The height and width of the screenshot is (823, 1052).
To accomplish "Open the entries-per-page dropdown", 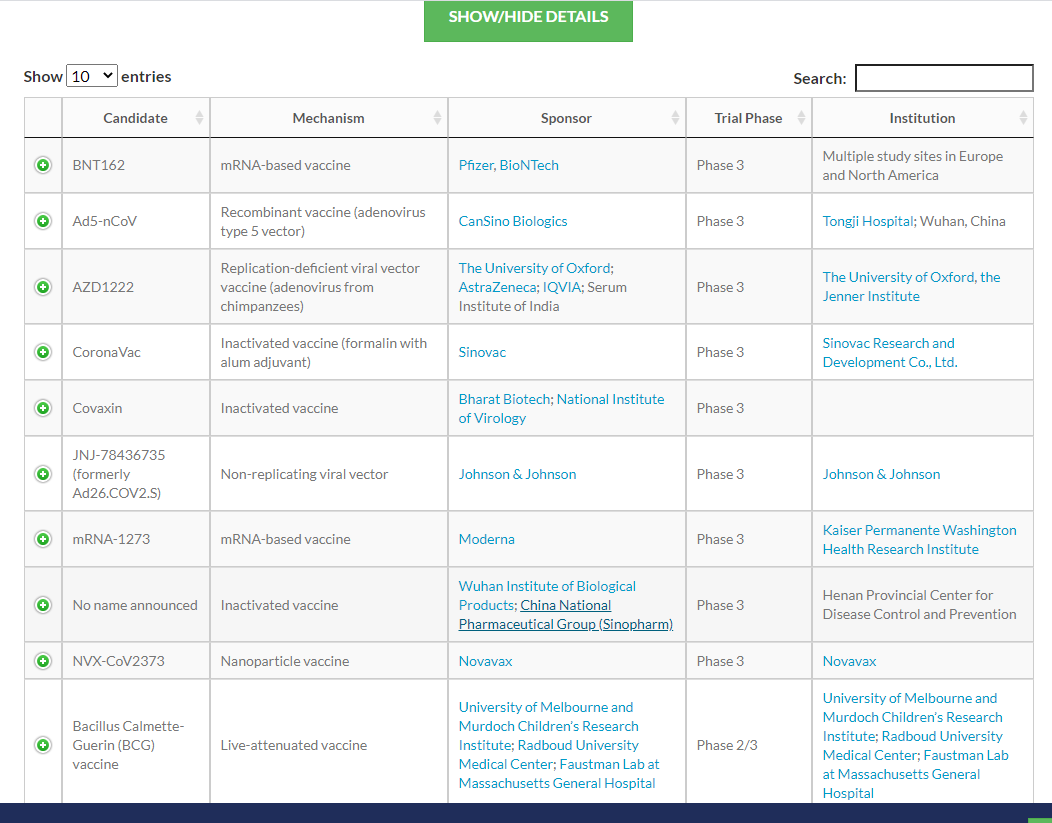I will click(x=92, y=76).
